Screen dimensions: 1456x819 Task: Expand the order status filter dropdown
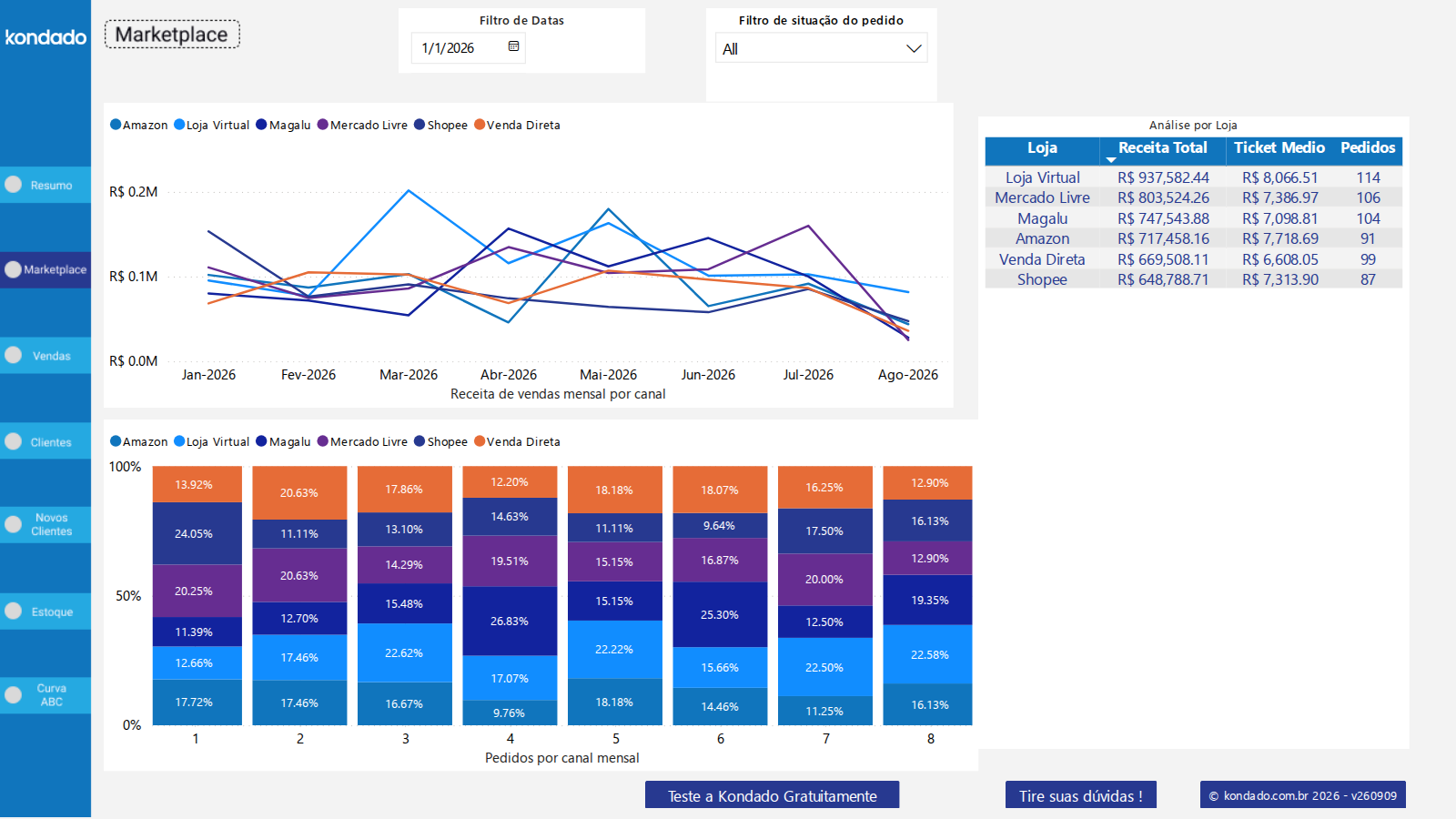(x=821, y=48)
